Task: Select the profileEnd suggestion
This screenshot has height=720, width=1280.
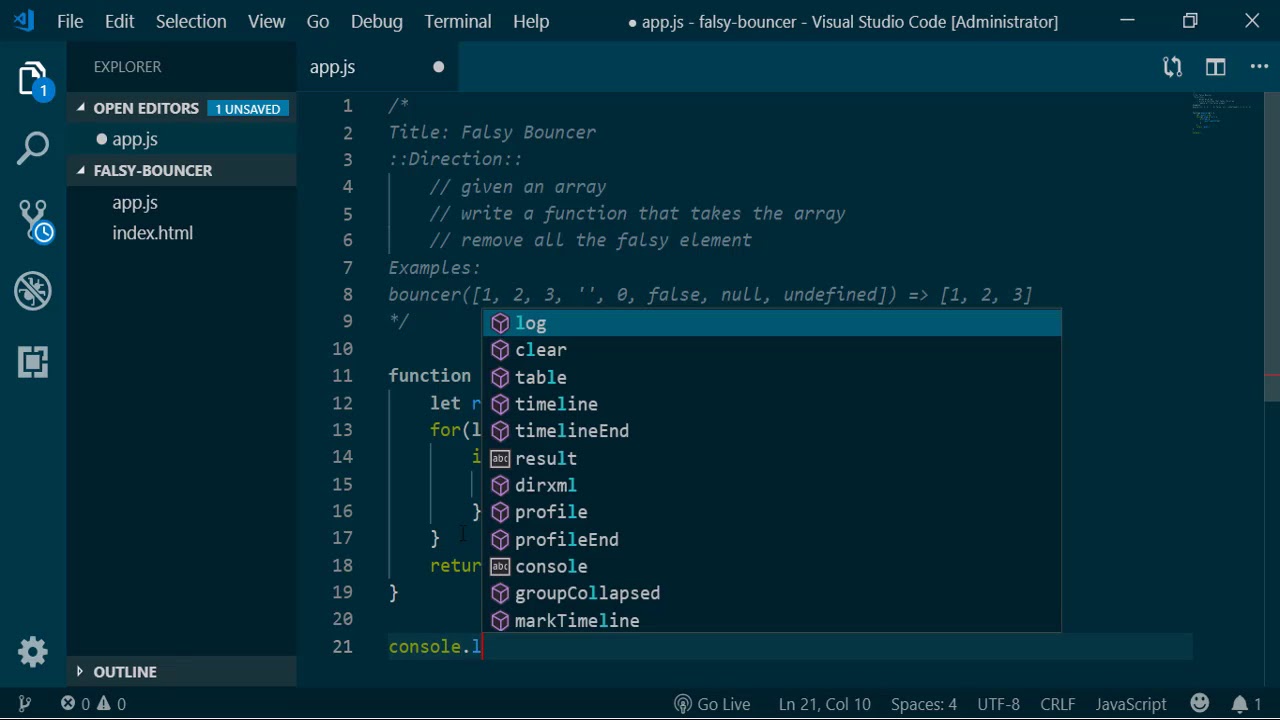Action: click(x=772, y=539)
